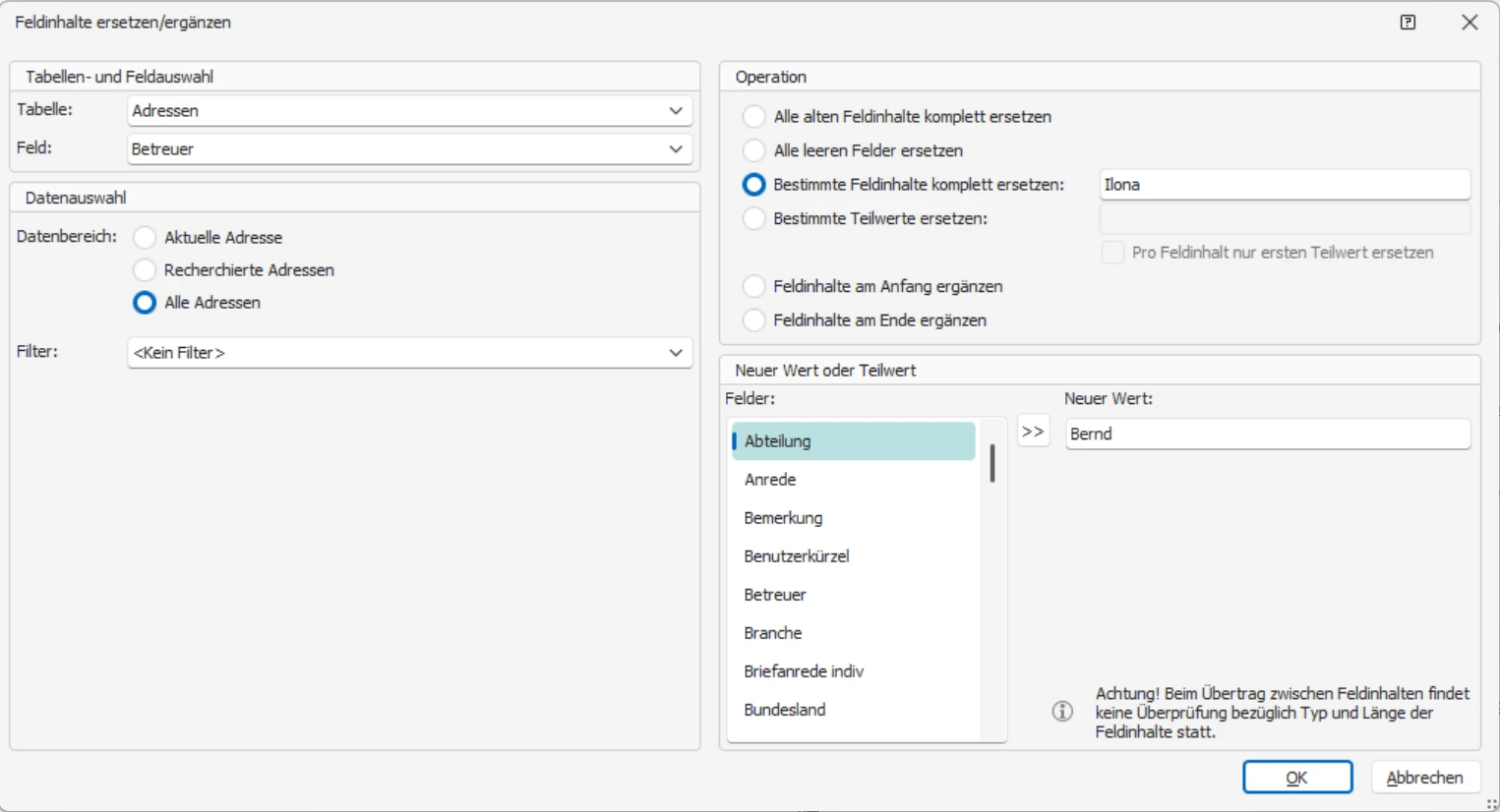
Task: Select Bemerkung in Felder list
Action: [x=854, y=518]
